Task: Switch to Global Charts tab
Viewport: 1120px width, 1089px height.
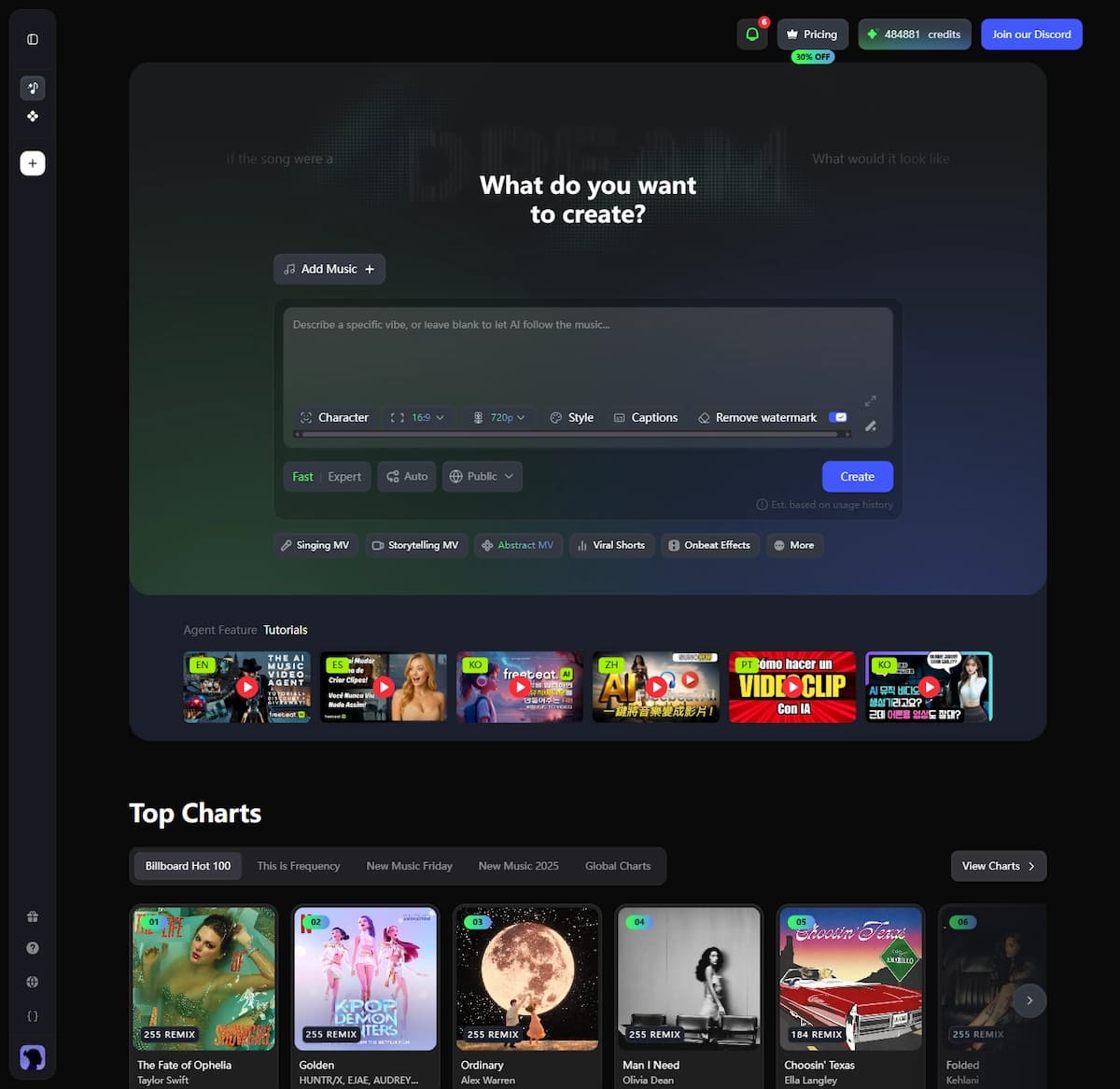Action: click(618, 866)
